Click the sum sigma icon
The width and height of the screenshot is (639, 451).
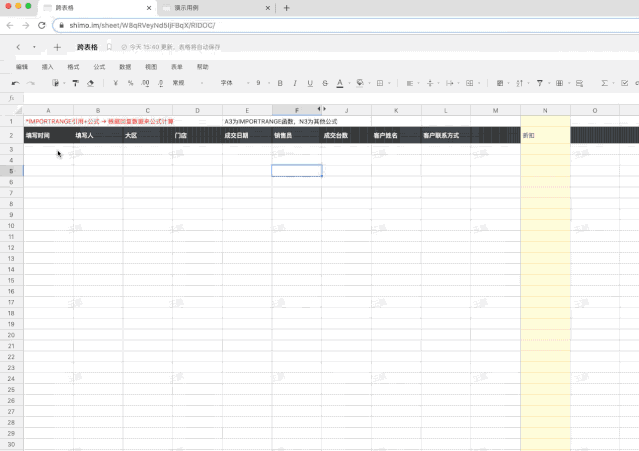coord(604,83)
